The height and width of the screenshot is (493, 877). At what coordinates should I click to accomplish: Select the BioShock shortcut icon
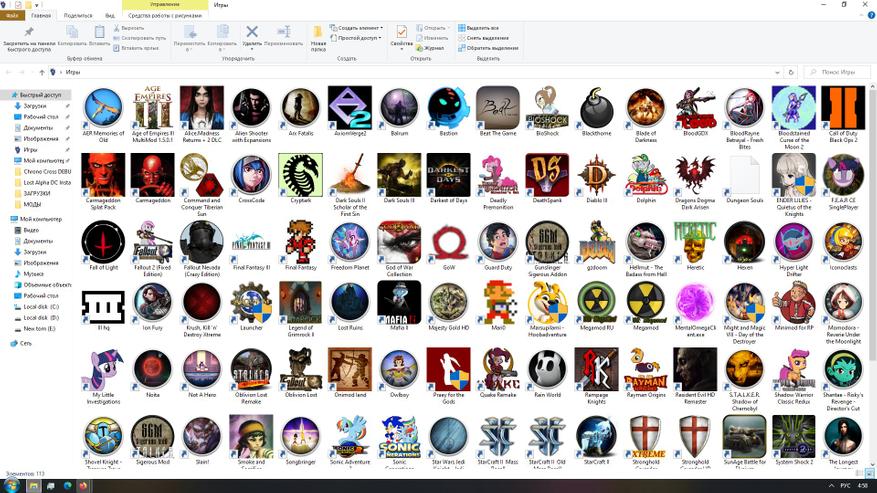pos(547,107)
